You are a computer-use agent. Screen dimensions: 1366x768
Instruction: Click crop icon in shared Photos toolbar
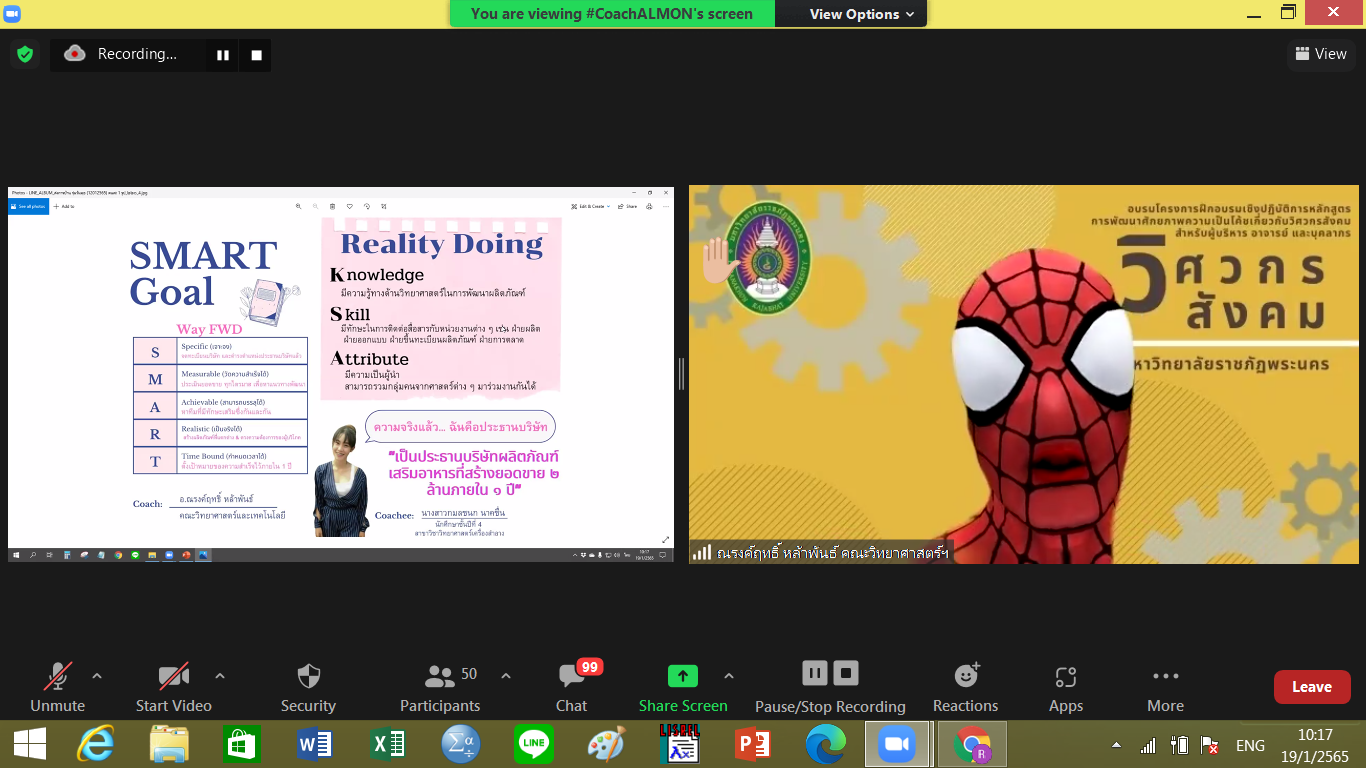coord(384,206)
